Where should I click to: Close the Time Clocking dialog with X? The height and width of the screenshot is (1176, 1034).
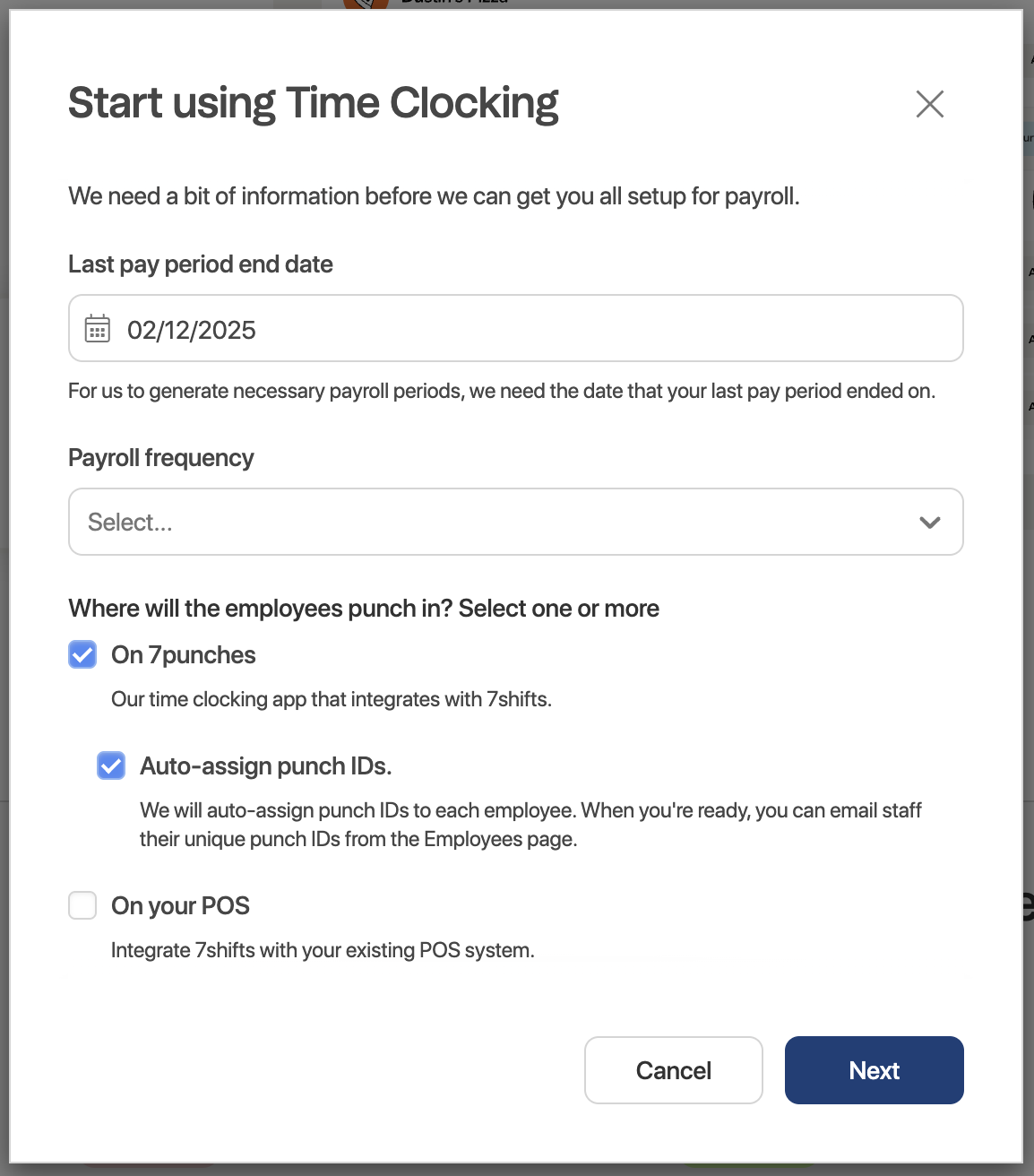930,104
